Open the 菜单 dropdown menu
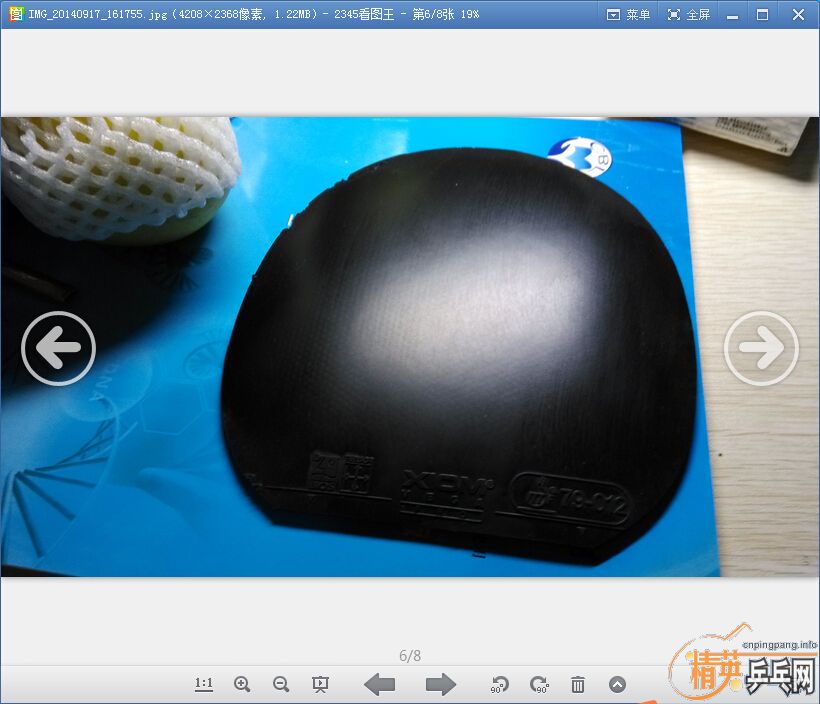 coord(629,14)
